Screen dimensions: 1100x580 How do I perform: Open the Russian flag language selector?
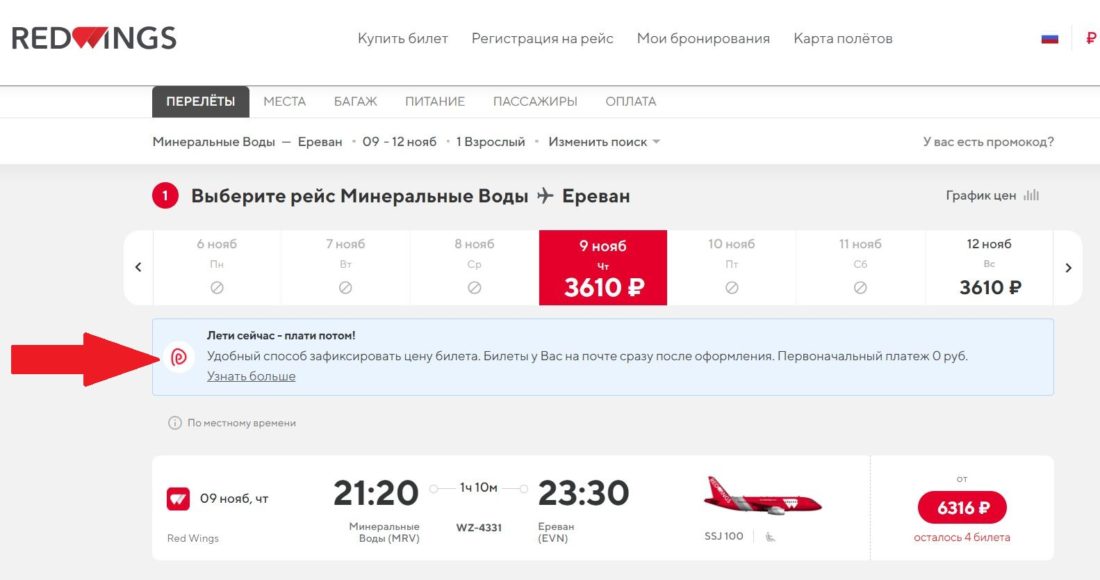pos(1050,37)
